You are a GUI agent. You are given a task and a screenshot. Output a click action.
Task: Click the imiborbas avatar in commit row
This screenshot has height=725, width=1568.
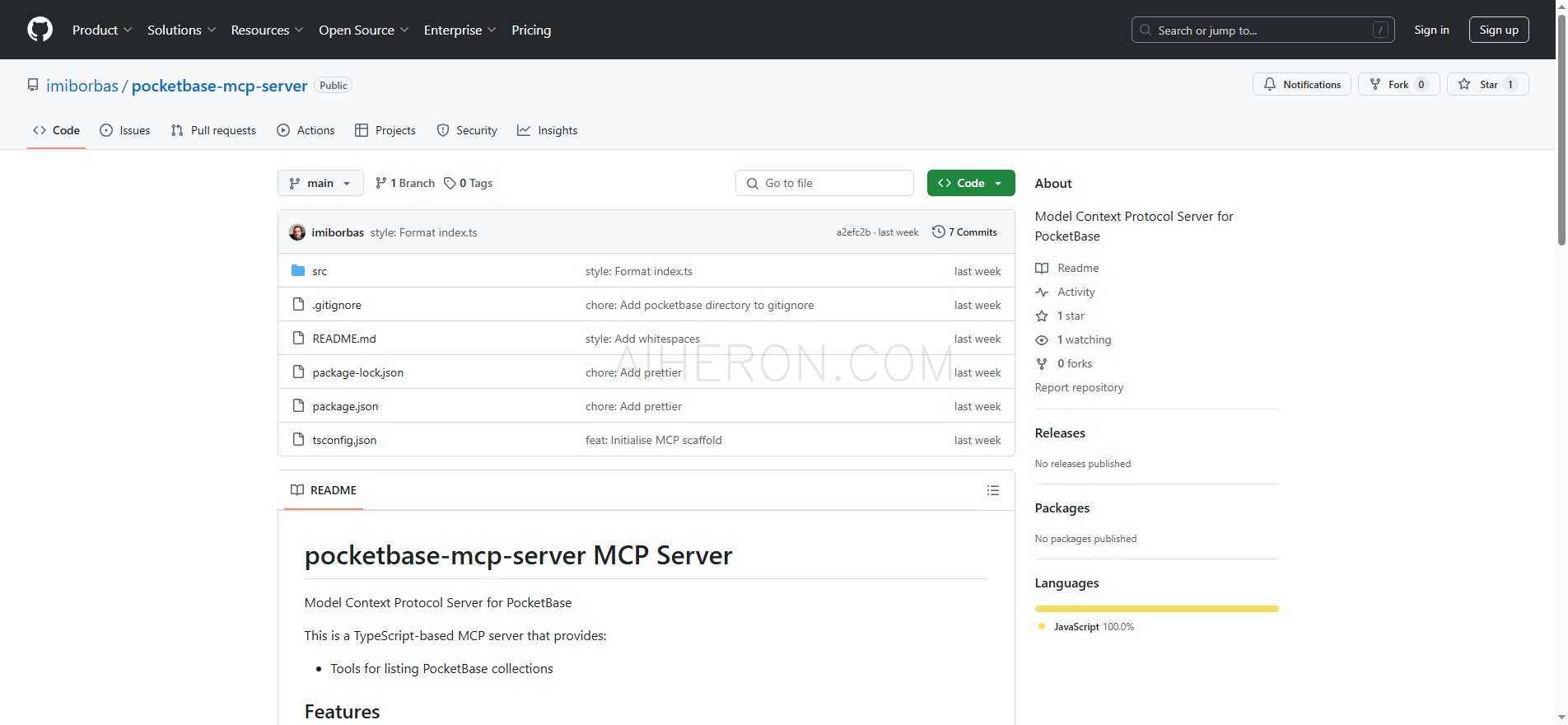click(297, 232)
